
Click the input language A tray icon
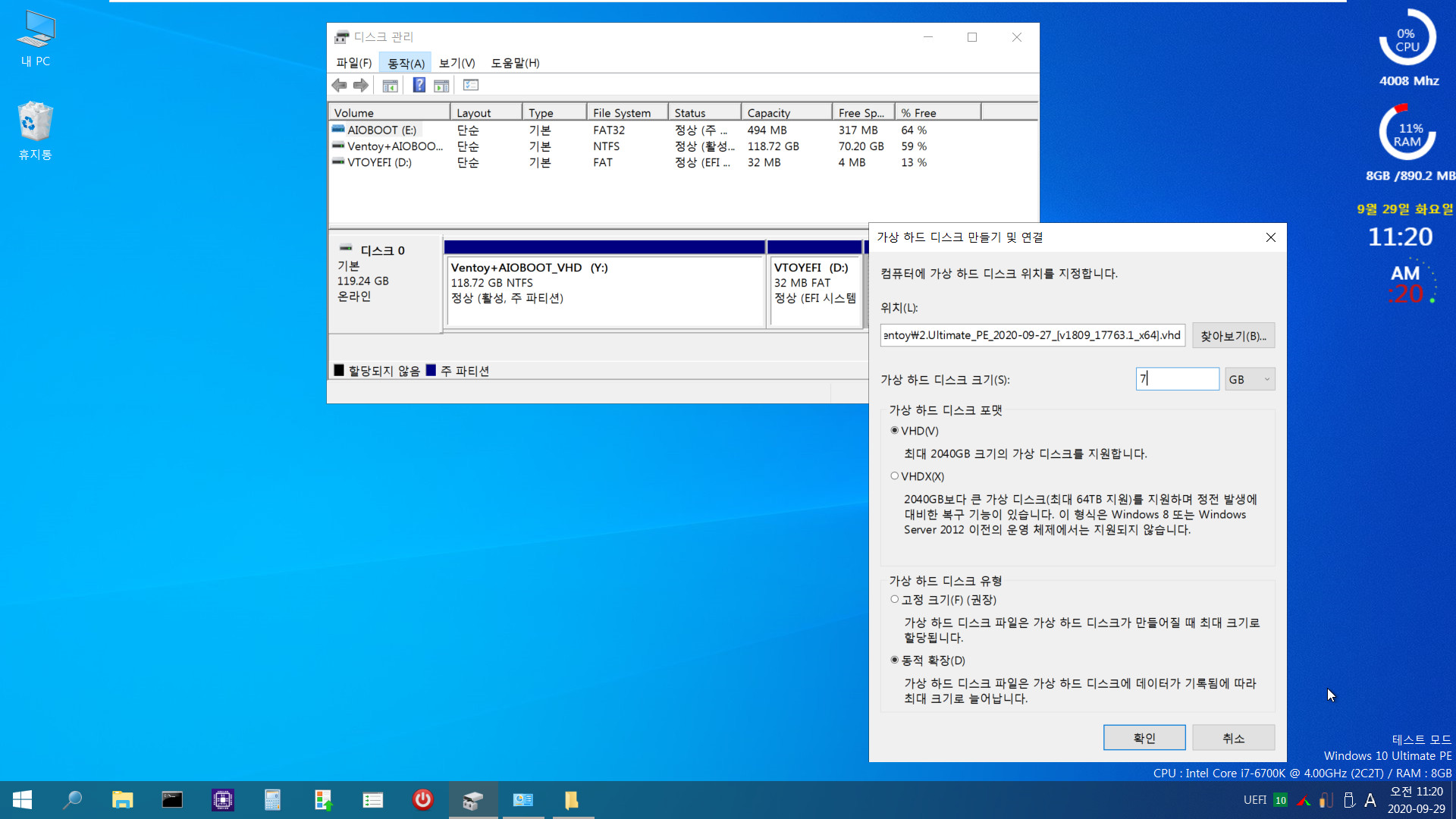coord(1370,800)
